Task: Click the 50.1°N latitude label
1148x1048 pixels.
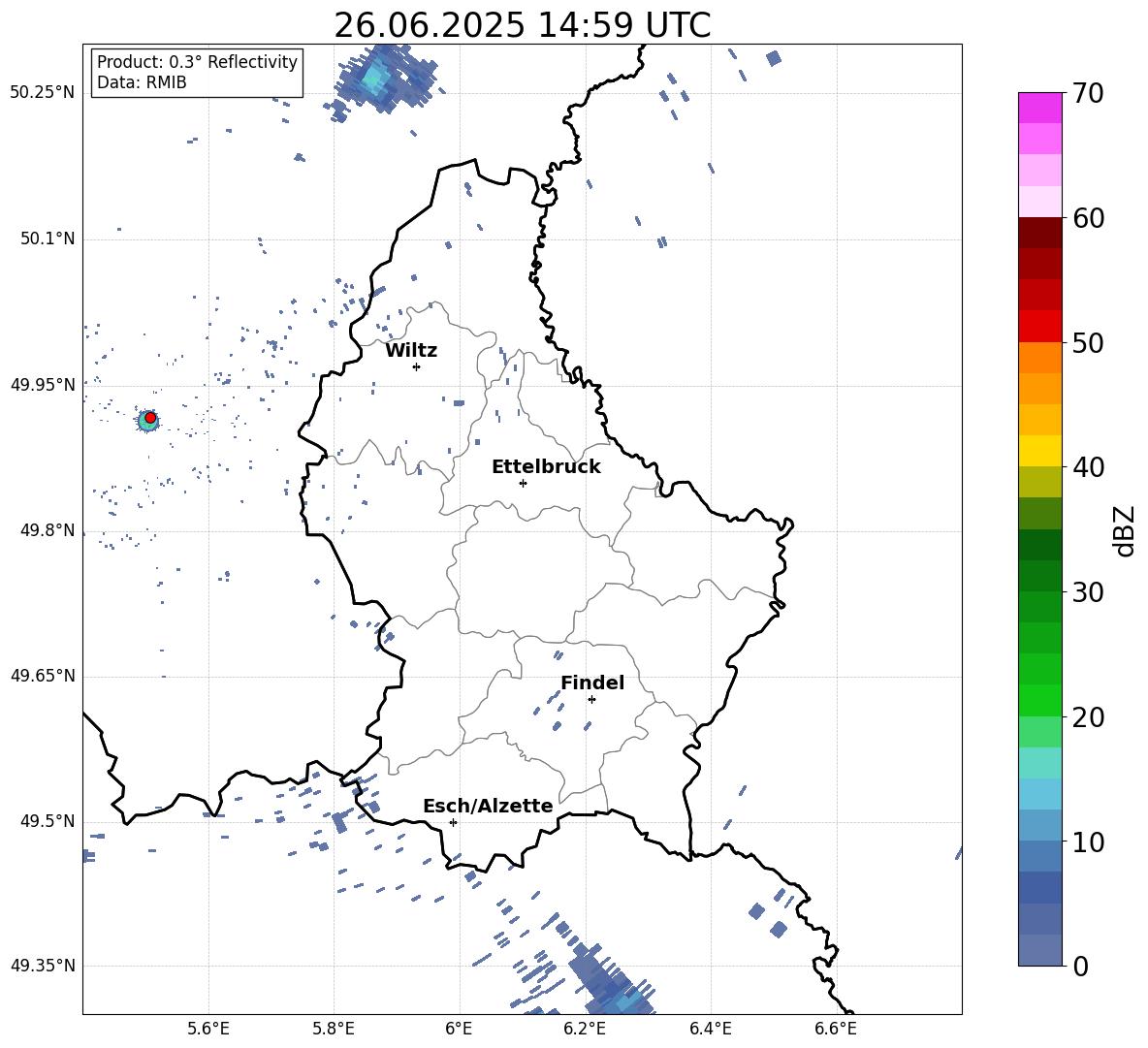Action: tap(48, 238)
